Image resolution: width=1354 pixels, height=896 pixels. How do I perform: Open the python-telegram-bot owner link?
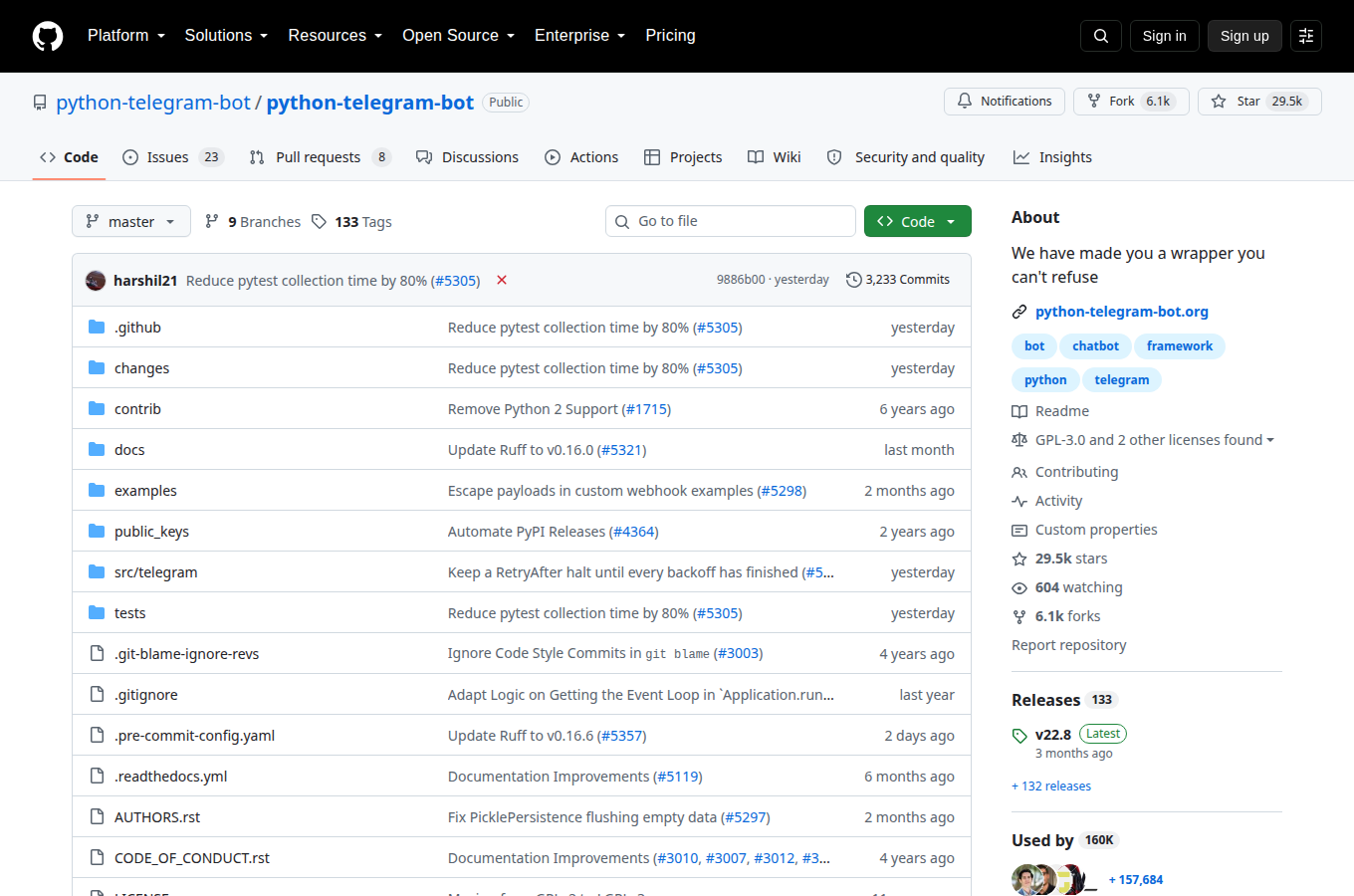[x=153, y=103]
